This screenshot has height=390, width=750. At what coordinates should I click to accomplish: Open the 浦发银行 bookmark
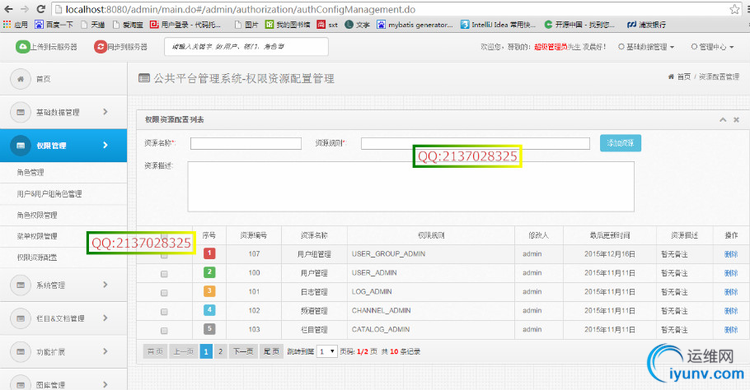point(646,24)
